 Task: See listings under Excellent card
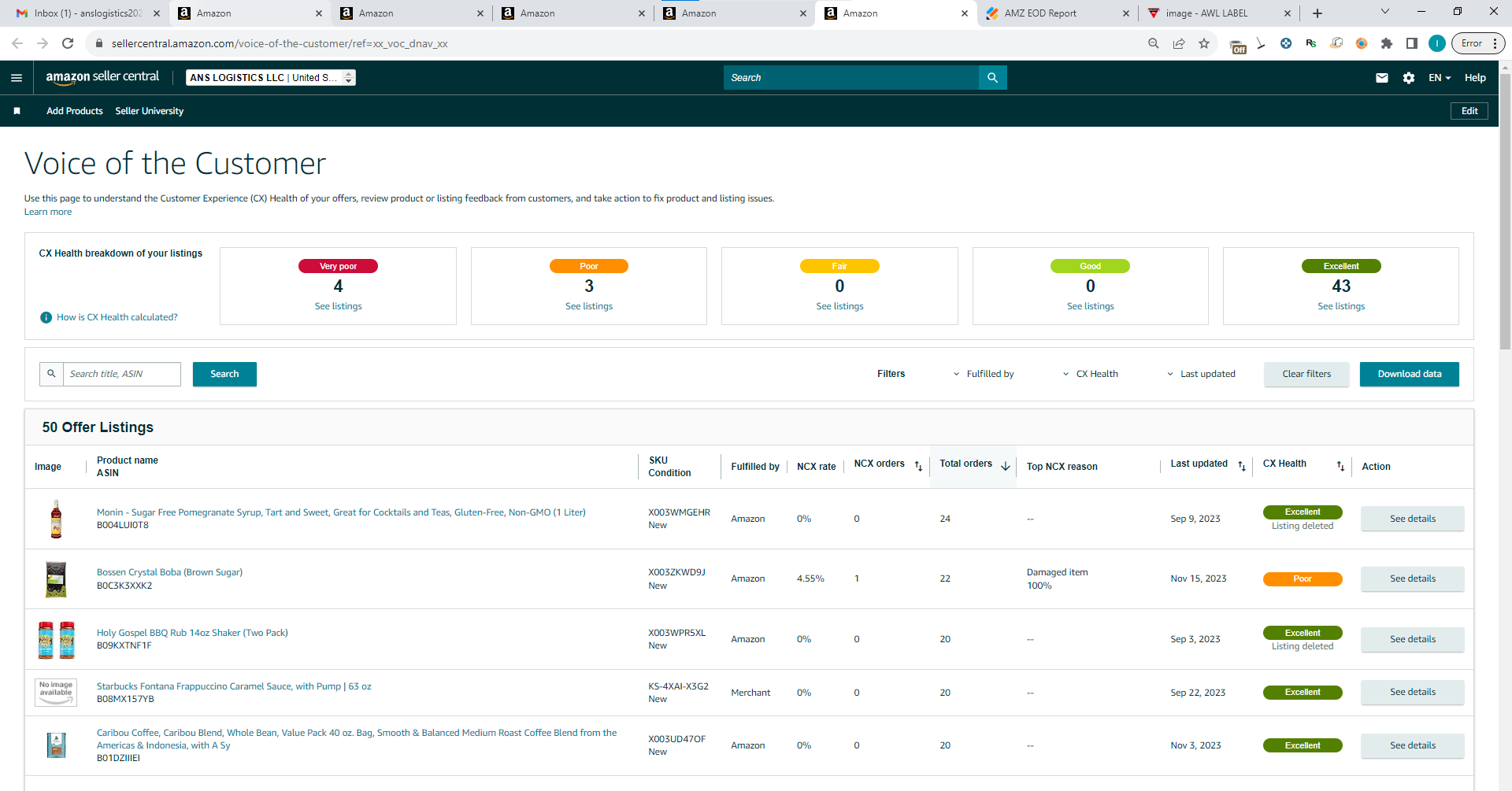tap(1342, 306)
